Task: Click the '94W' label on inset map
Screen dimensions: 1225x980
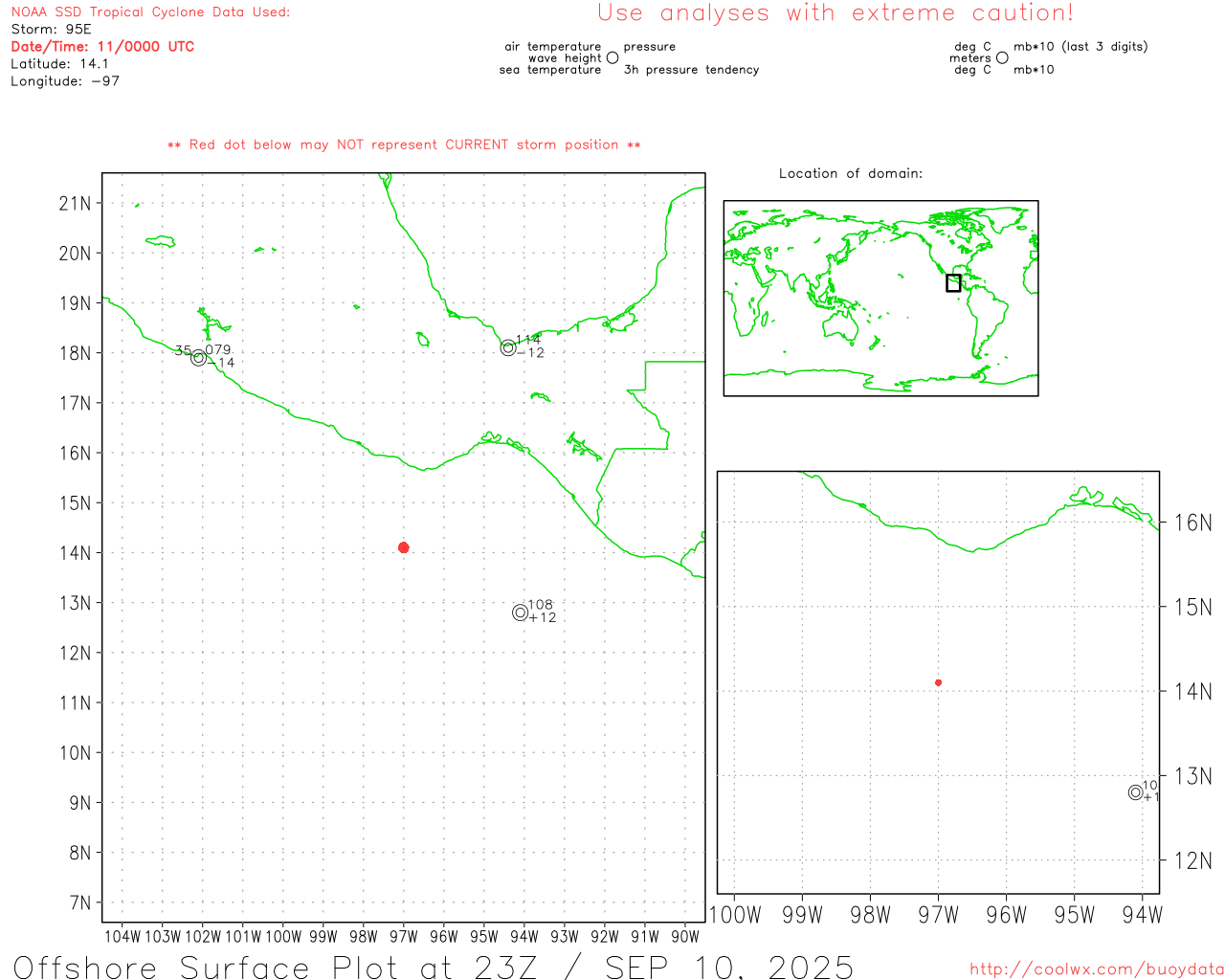Action: (x=1142, y=915)
